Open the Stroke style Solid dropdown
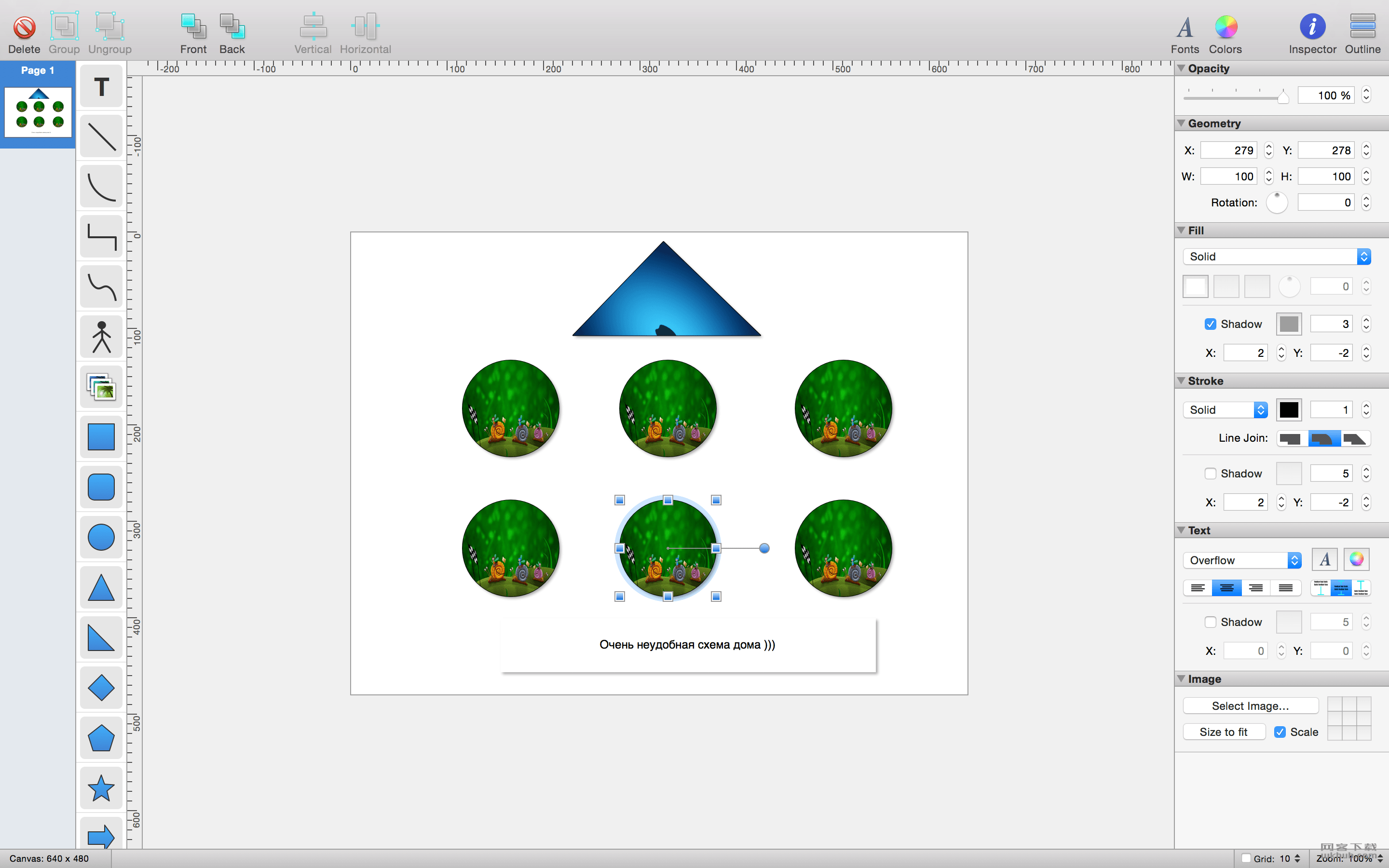This screenshot has height=868, width=1389. coord(1225,410)
